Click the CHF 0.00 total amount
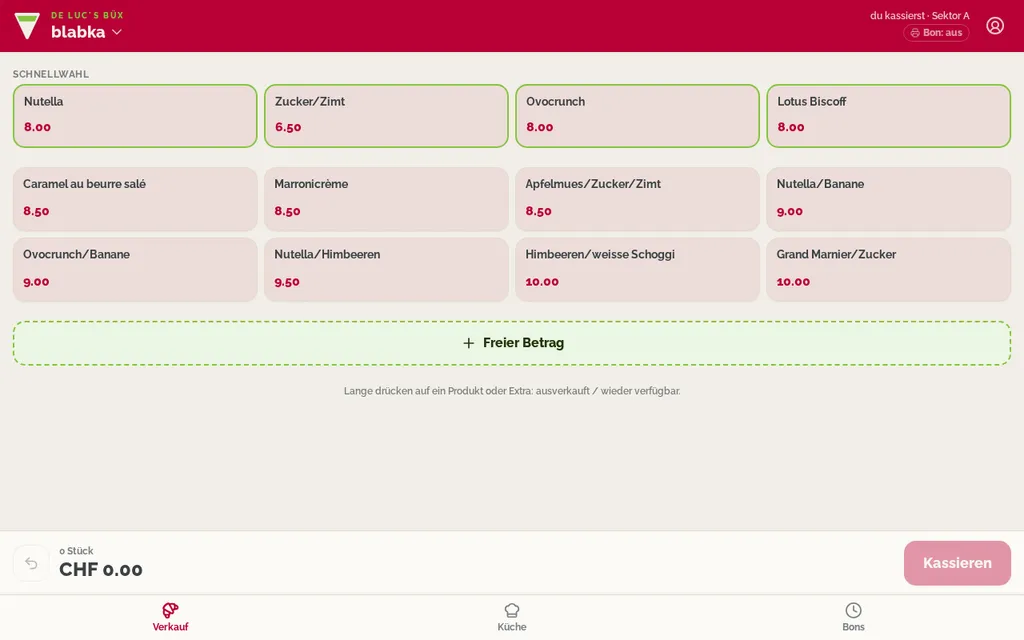1024x640 pixels. click(101, 569)
